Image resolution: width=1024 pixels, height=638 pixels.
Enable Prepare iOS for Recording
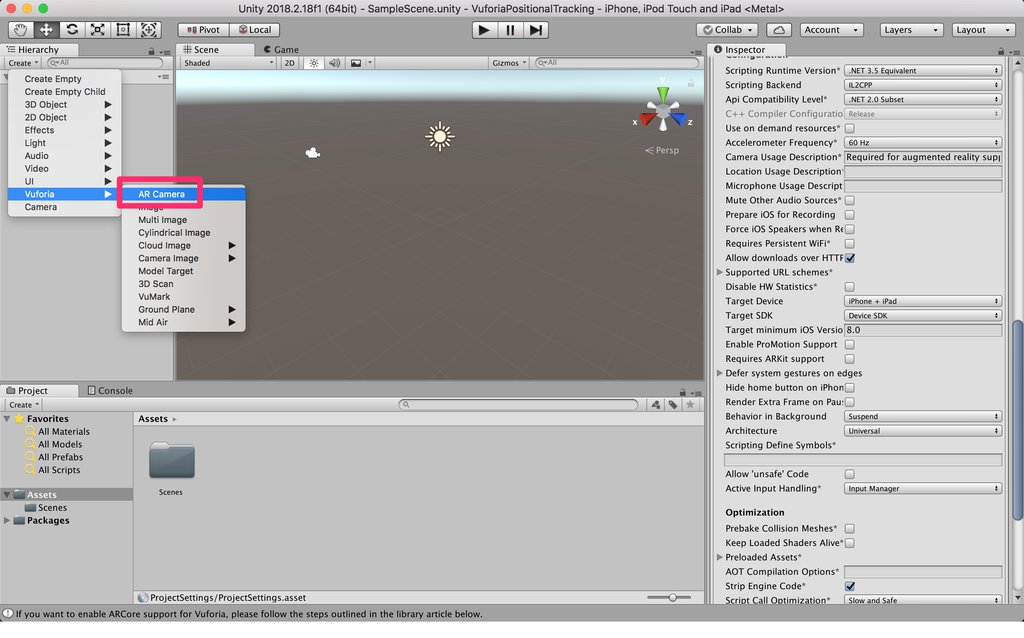[x=850, y=215]
